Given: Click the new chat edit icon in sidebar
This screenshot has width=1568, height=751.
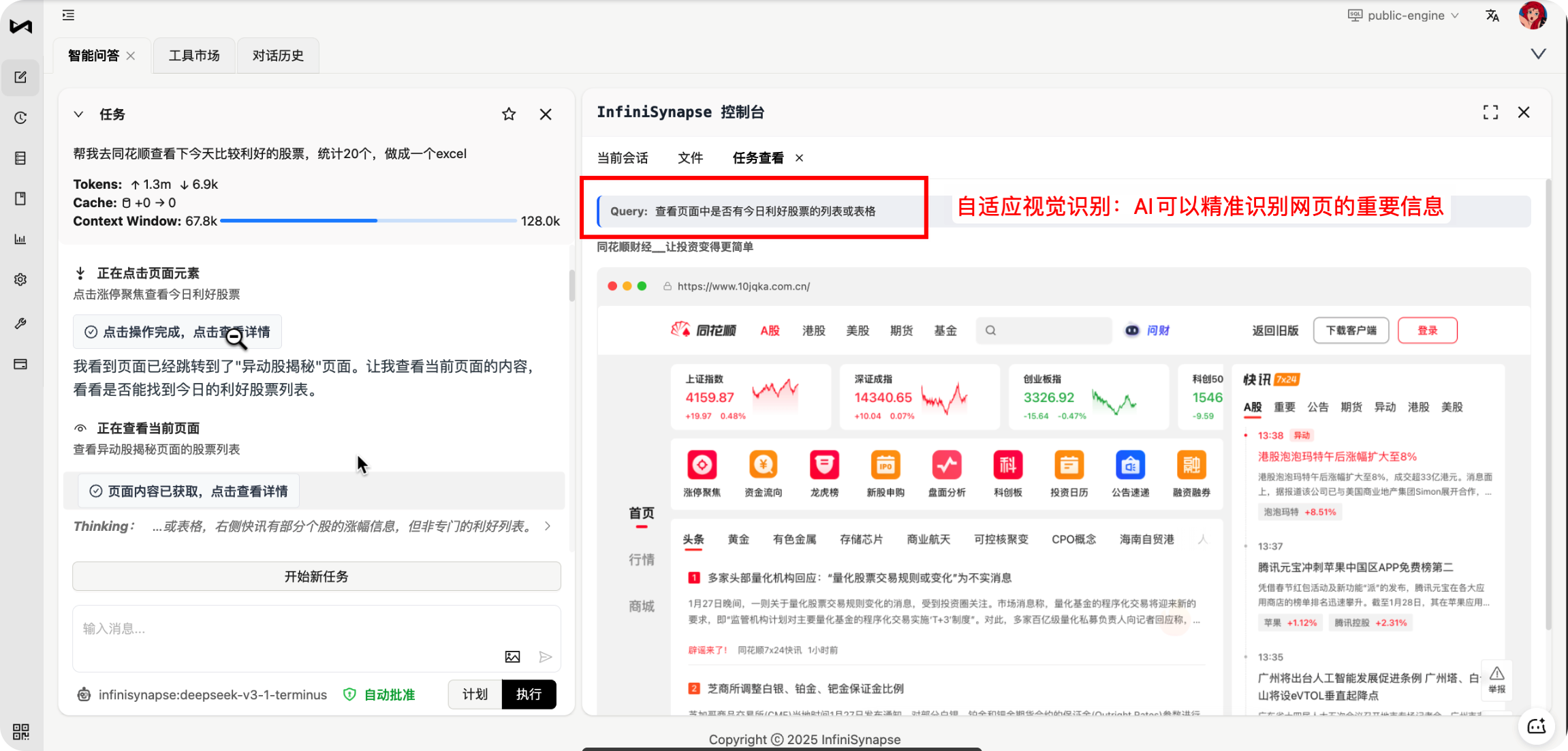Looking at the screenshot, I should (20, 78).
